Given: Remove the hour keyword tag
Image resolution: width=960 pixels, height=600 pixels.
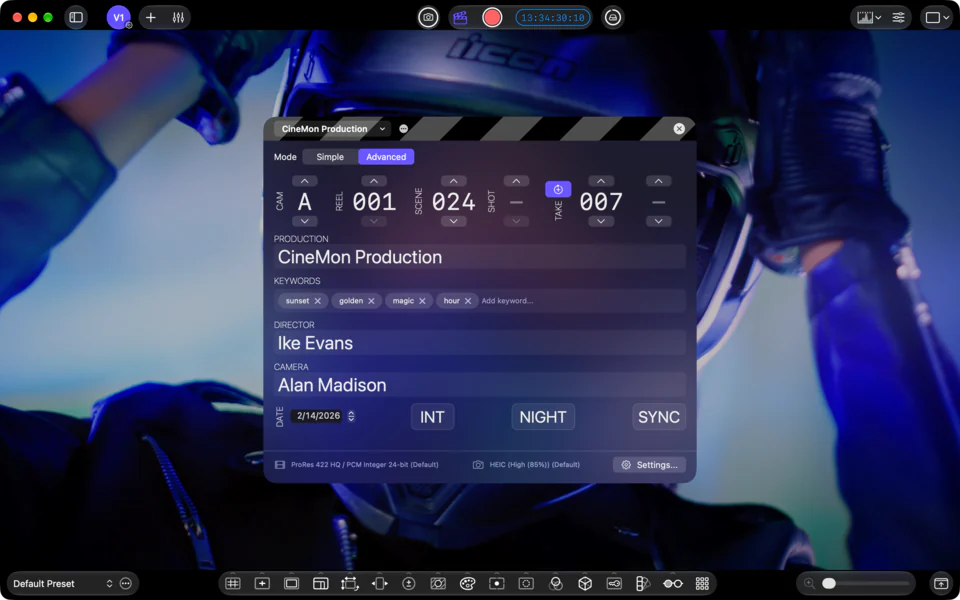Looking at the screenshot, I should click(x=468, y=301).
